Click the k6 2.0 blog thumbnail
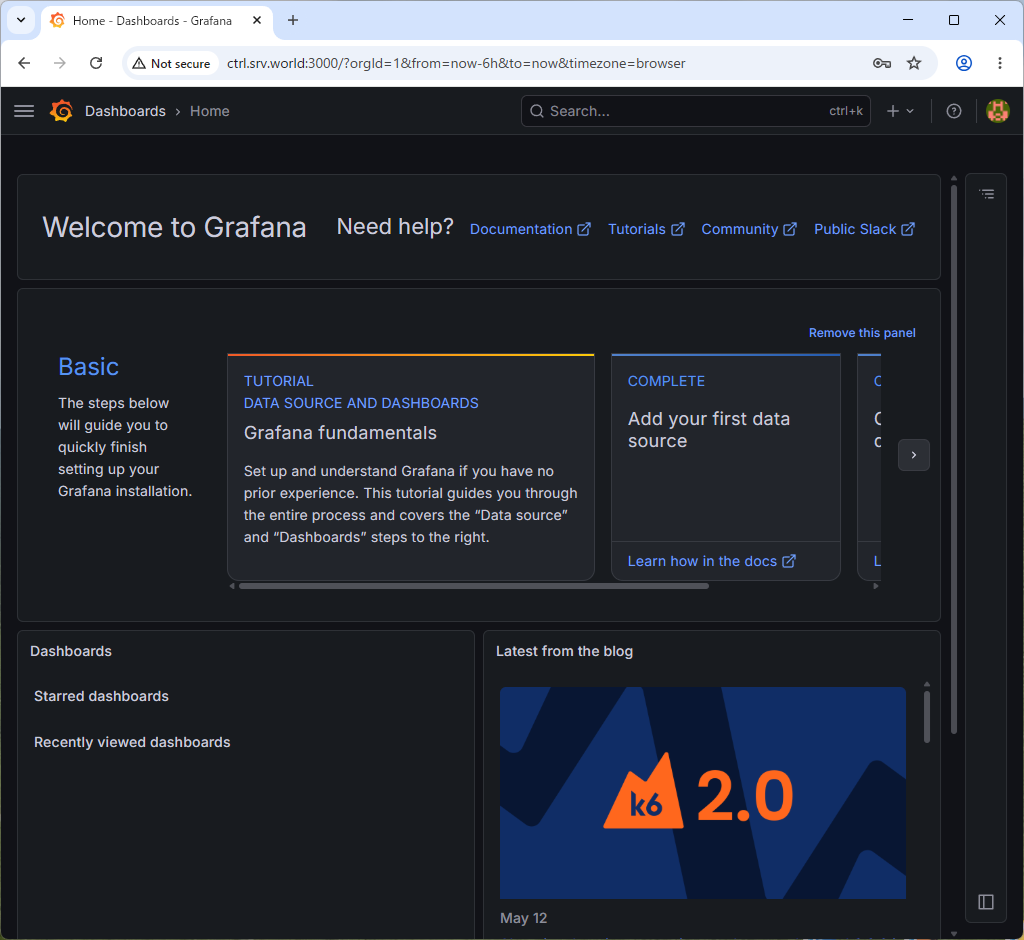Viewport: 1024px width, 940px height. coord(703,793)
